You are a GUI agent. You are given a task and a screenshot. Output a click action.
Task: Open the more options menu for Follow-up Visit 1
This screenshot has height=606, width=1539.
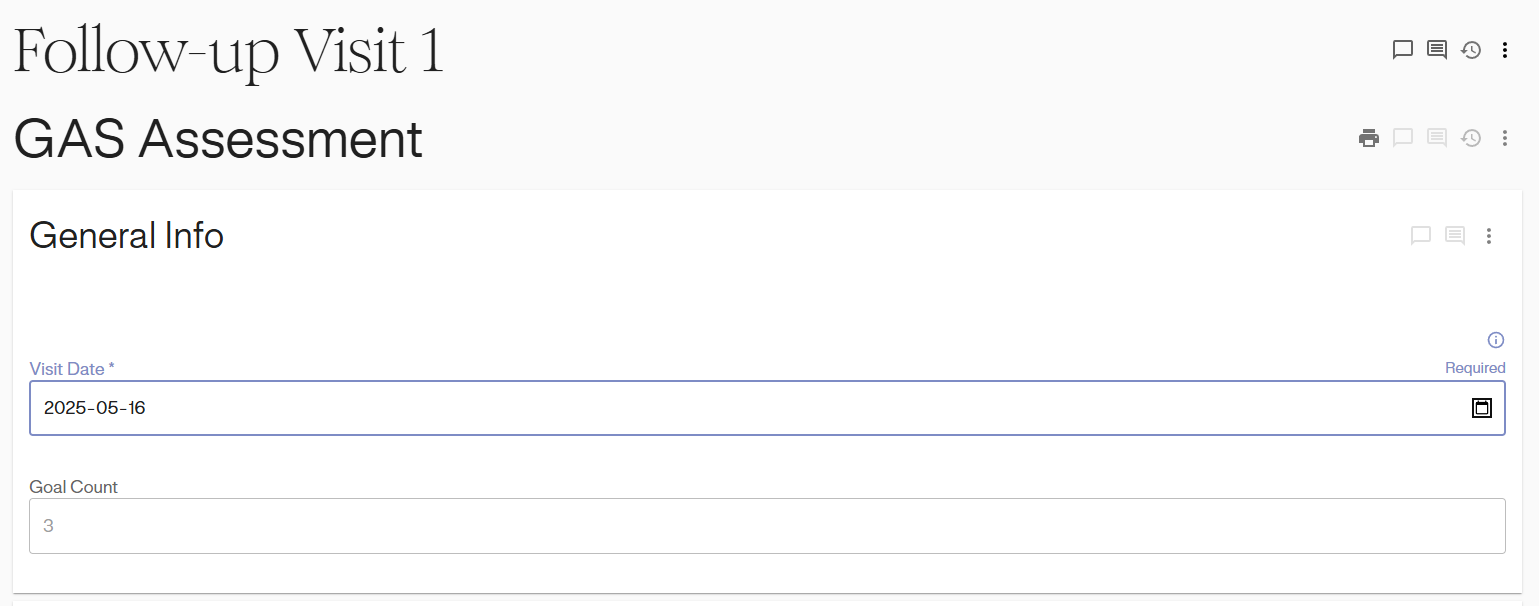1505,50
